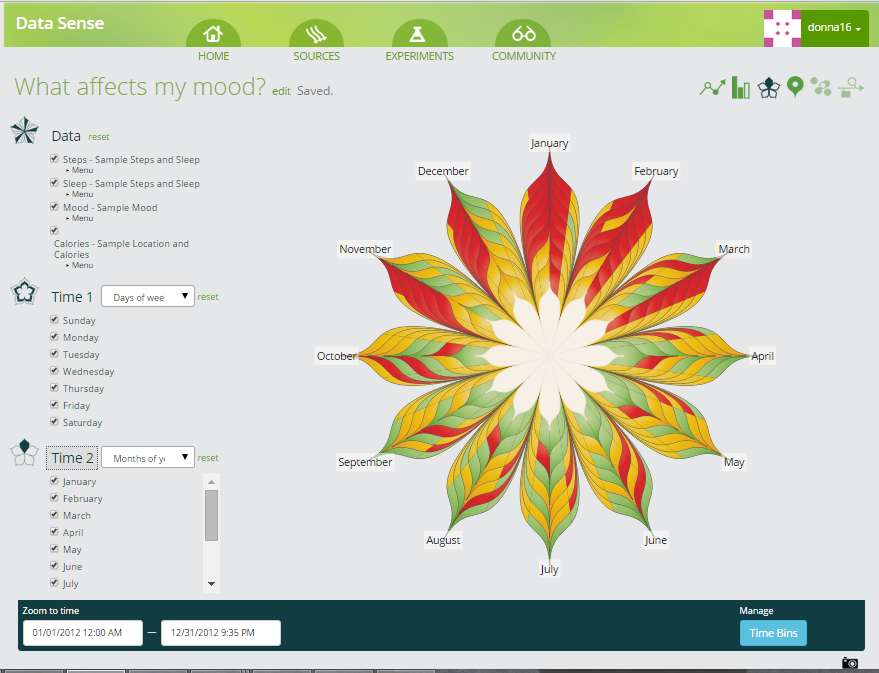Screen dimensions: 879x673
Task: Uncheck the April checkbox
Action: [54, 531]
